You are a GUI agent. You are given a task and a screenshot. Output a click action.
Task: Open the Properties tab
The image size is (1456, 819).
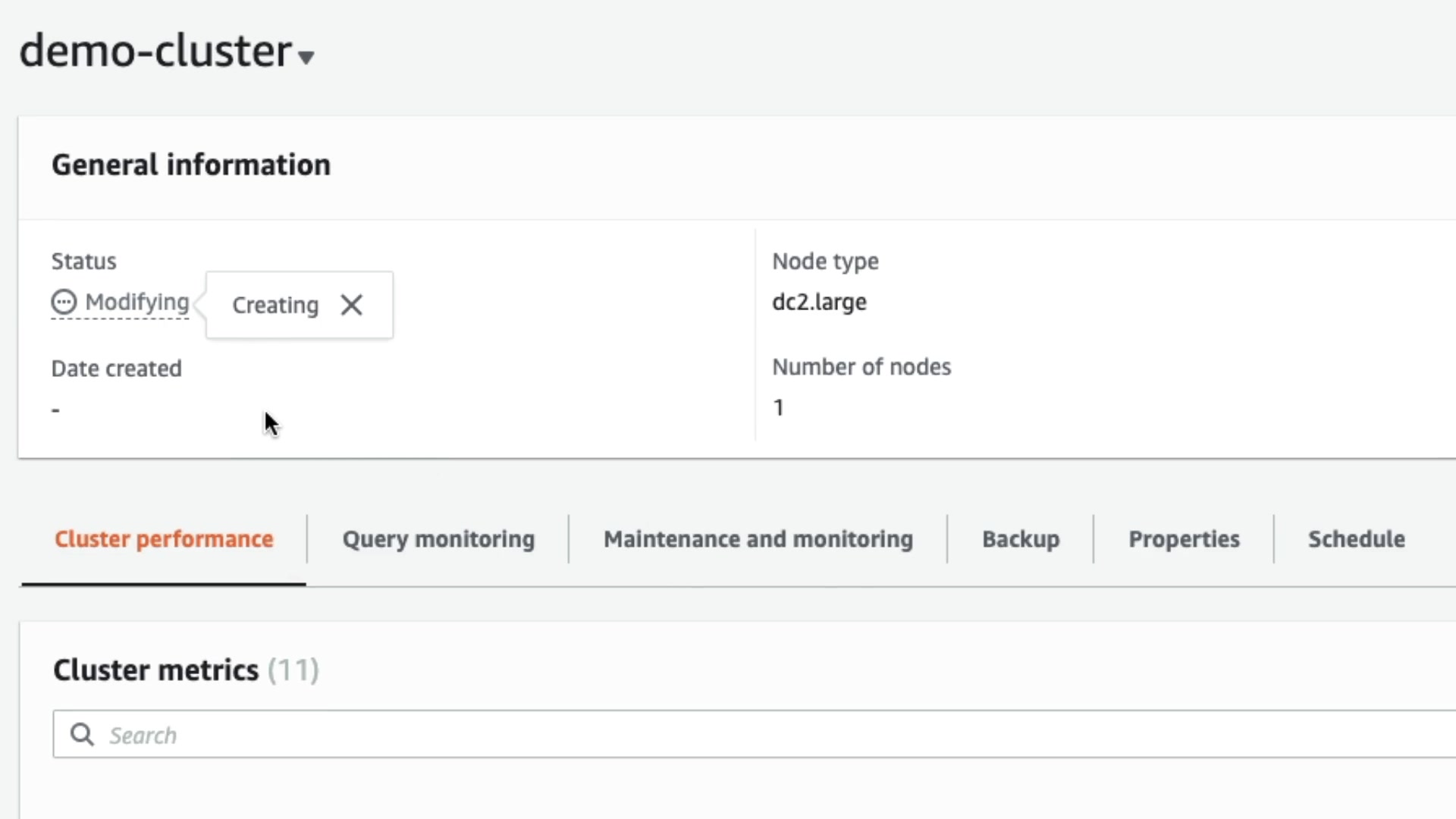click(x=1184, y=539)
